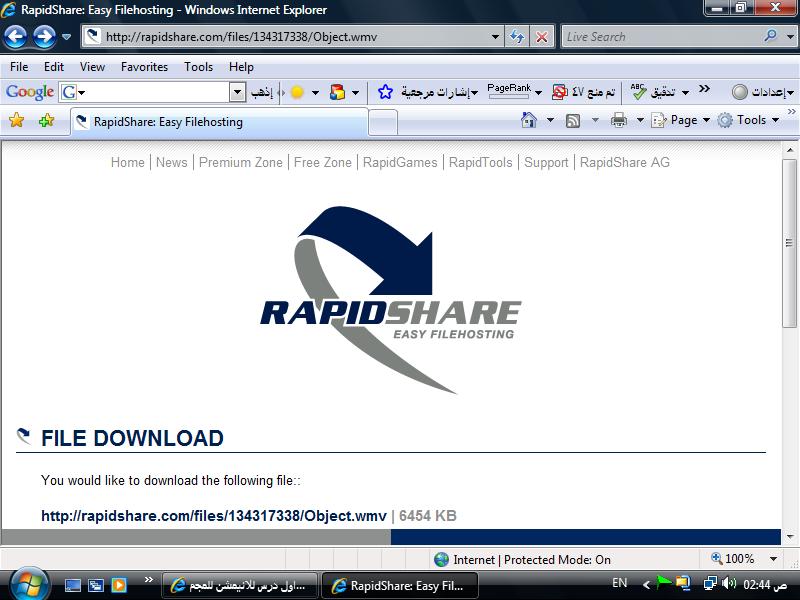This screenshot has height=600, width=800.
Task: Click the Print icon
Action: point(618,121)
